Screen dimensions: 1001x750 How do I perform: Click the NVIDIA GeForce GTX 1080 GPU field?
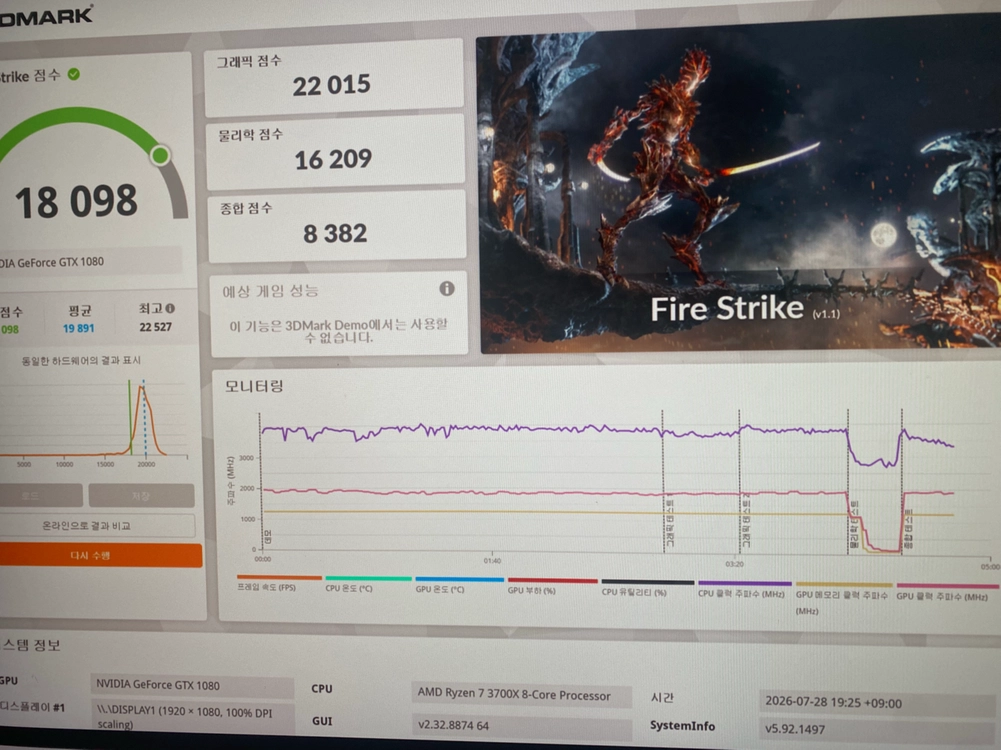[192, 686]
